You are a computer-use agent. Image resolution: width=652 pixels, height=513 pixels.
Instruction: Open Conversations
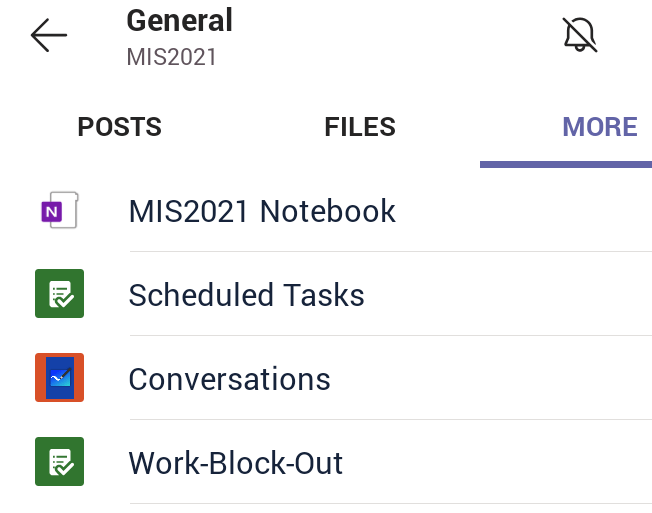point(229,379)
